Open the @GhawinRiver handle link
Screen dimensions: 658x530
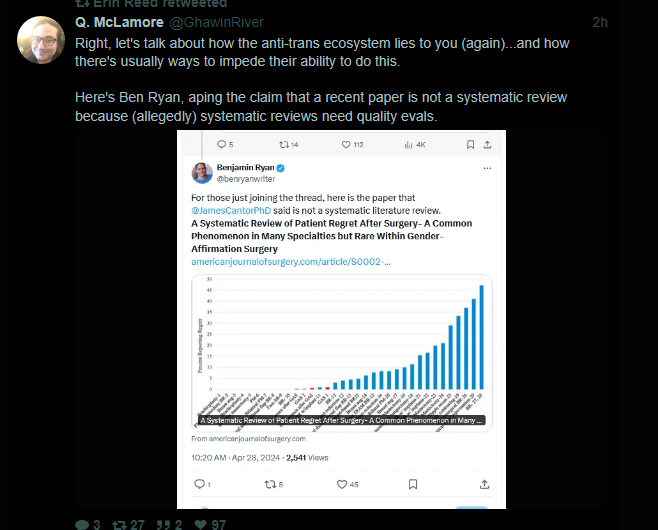(217, 22)
